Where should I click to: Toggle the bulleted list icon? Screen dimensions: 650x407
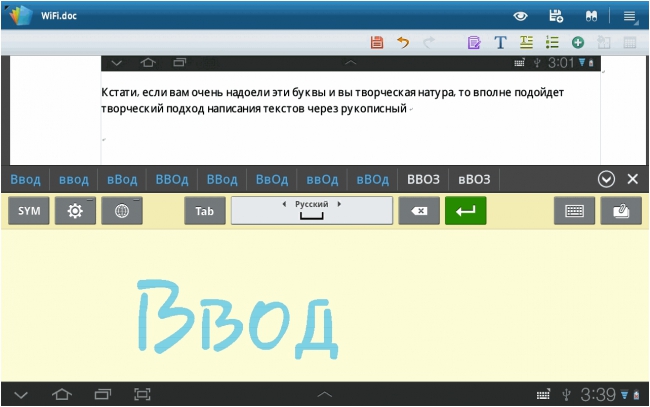click(x=552, y=42)
